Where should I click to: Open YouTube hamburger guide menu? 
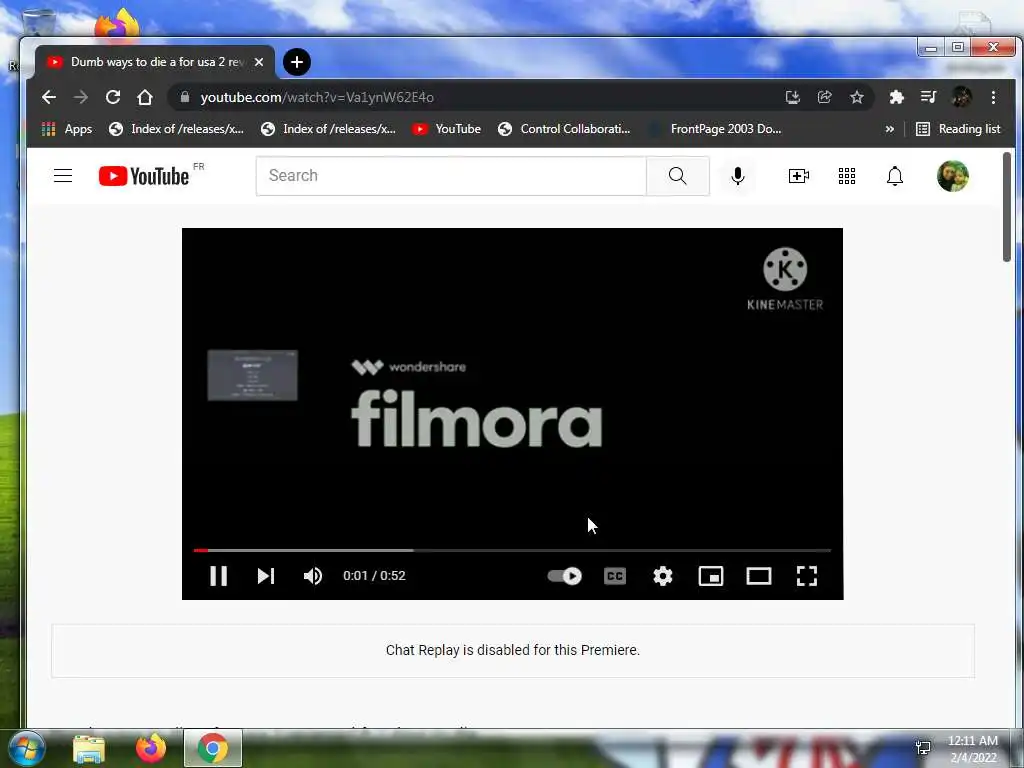63,176
